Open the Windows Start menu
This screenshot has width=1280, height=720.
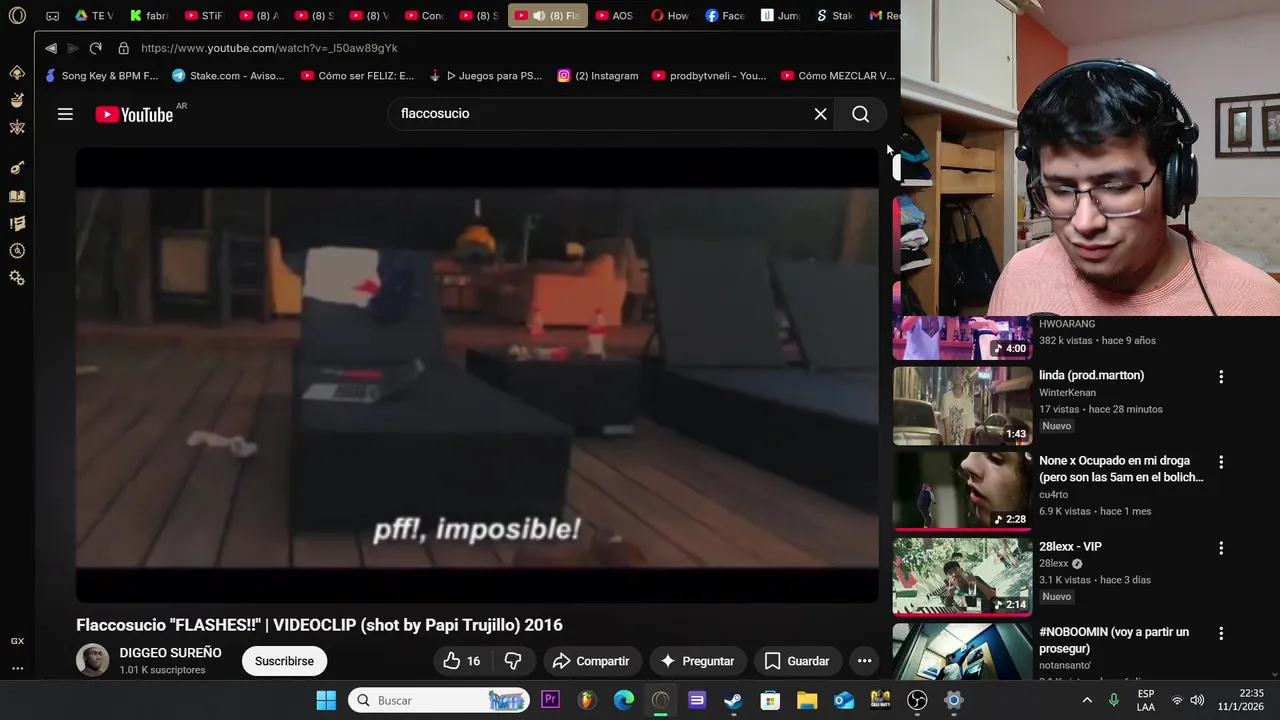(x=326, y=700)
